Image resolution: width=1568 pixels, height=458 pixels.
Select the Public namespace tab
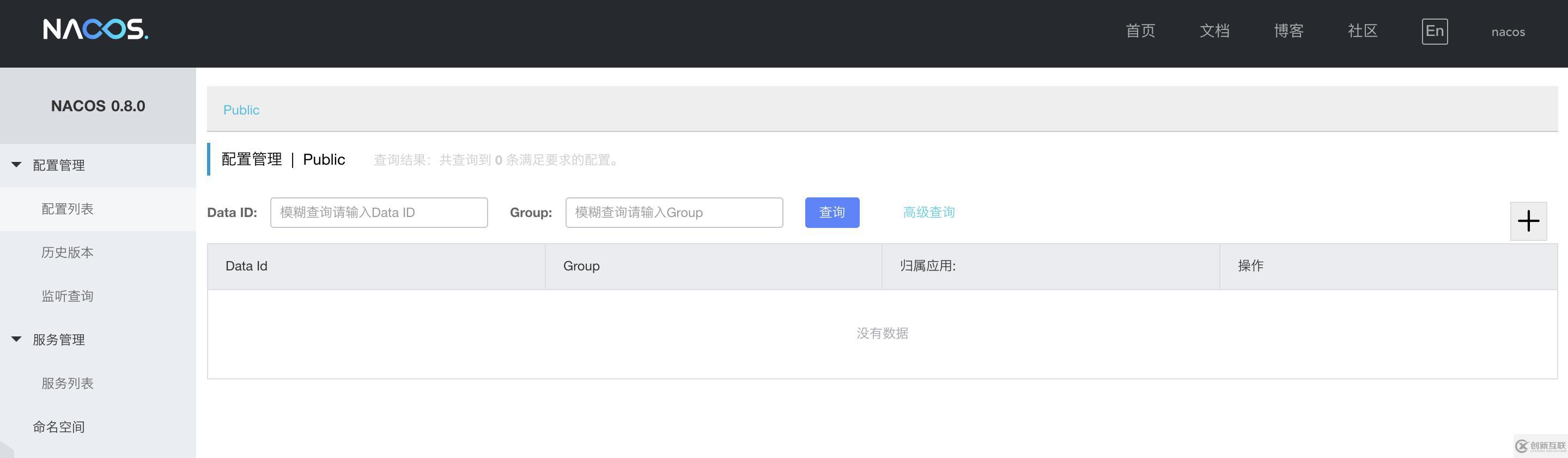tap(241, 110)
